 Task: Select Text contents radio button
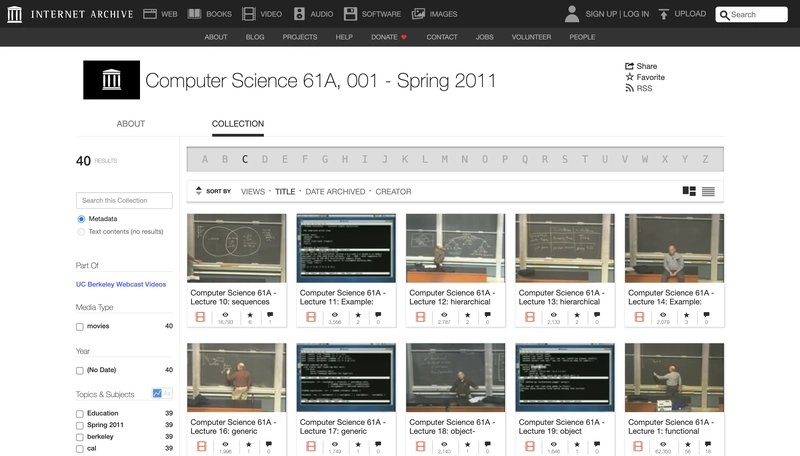pos(81,232)
